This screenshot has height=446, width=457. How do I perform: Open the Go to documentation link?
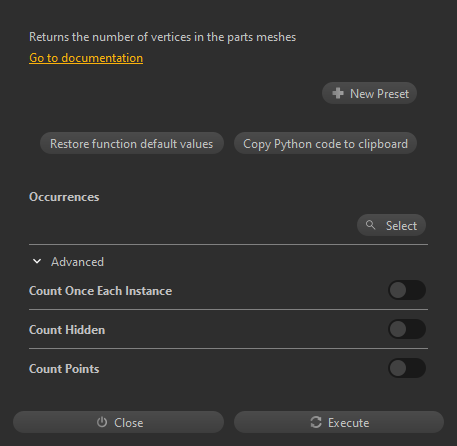pos(86,58)
